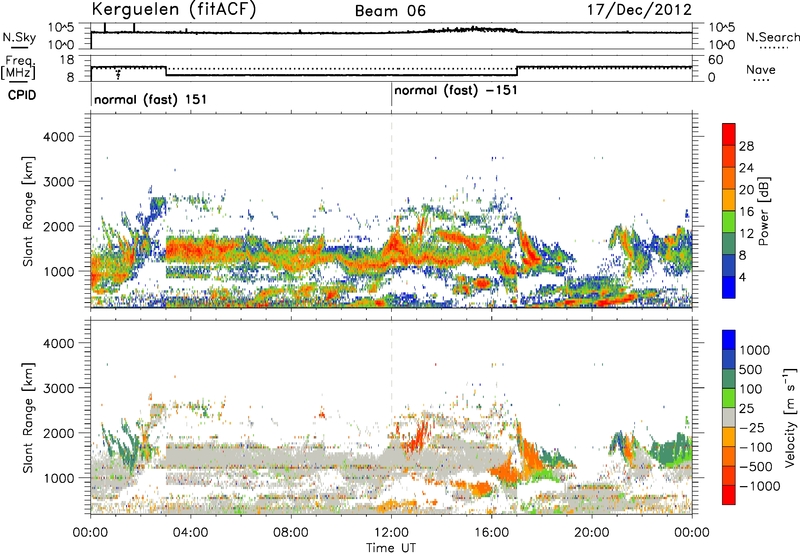Select the 'normal (fast) 151' CPID text
Image resolution: width=800 pixels, height=554 pixels.
click(x=151, y=99)
